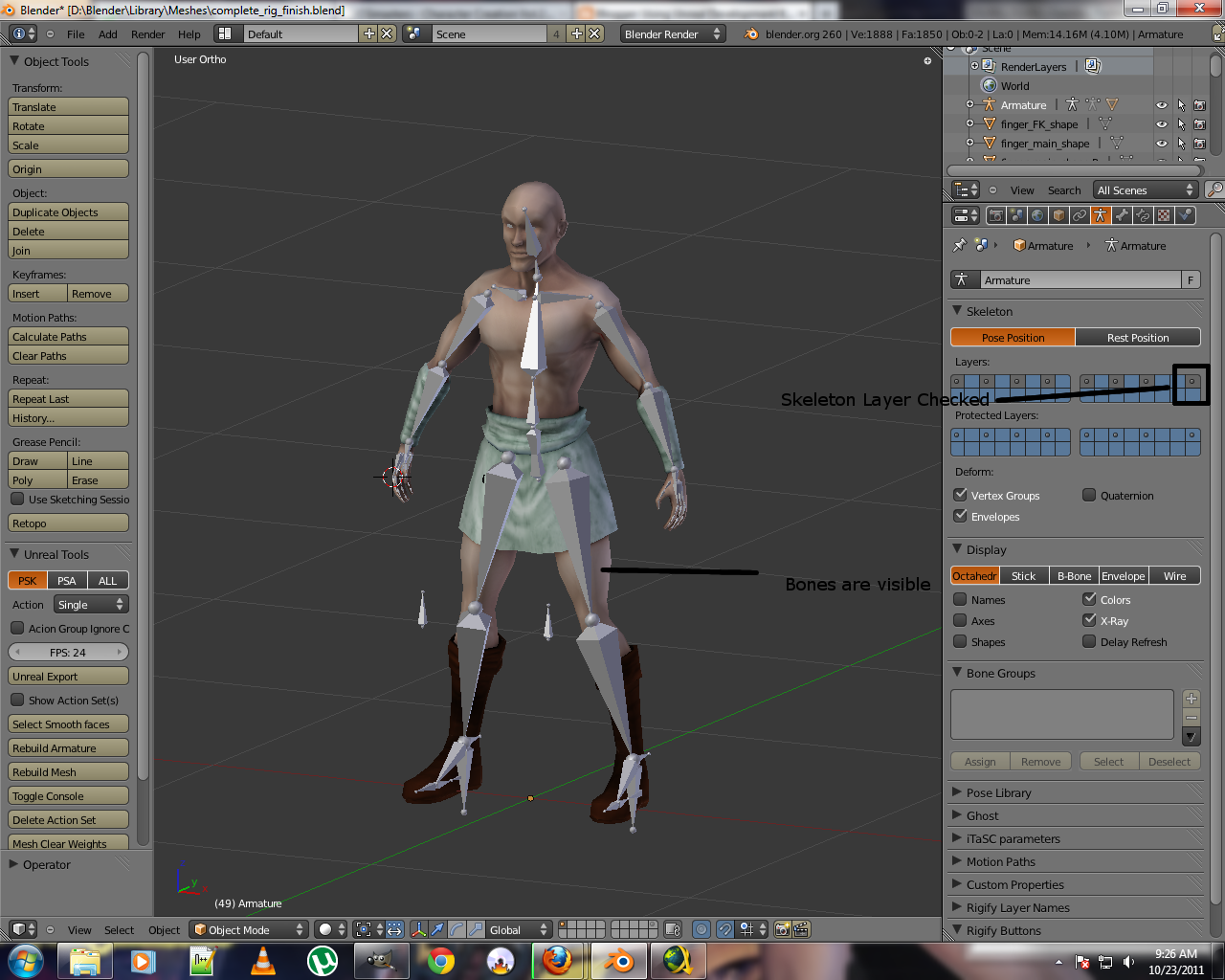The width and height of the screenshot is (1225, 980).
Task: Click the Translate manipulator icon in viewport header
Action: point(437,929)
